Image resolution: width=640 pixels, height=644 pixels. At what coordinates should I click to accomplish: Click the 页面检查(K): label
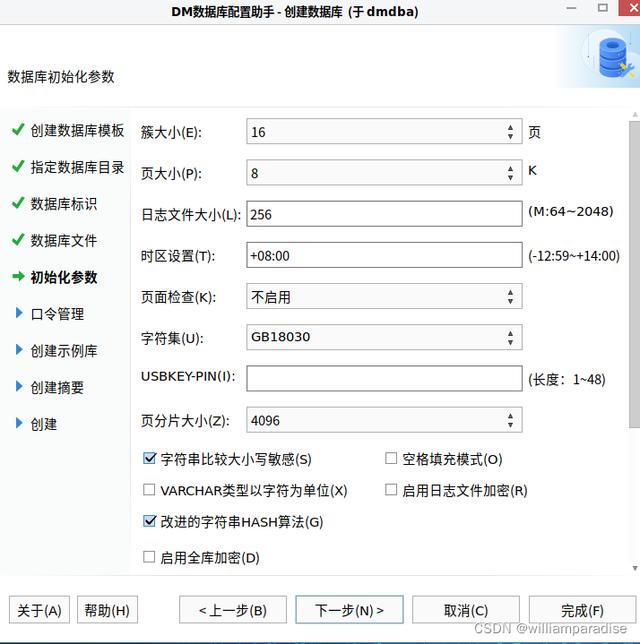click(x=178, y=297)
